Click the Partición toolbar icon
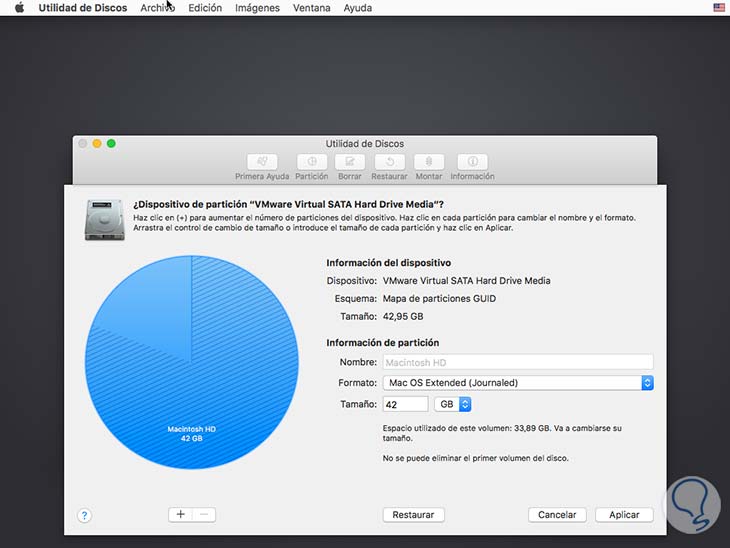This screenshot has height=548, width=730. point(311,162)
